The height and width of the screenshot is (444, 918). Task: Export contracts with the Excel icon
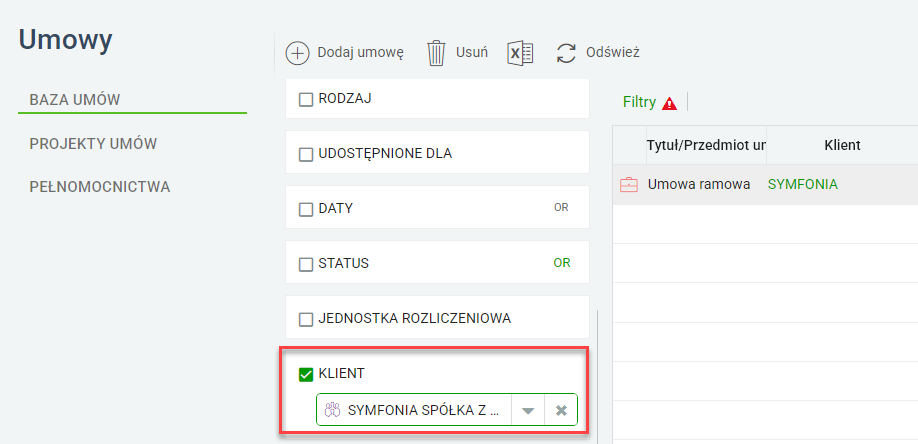(520, 53)
